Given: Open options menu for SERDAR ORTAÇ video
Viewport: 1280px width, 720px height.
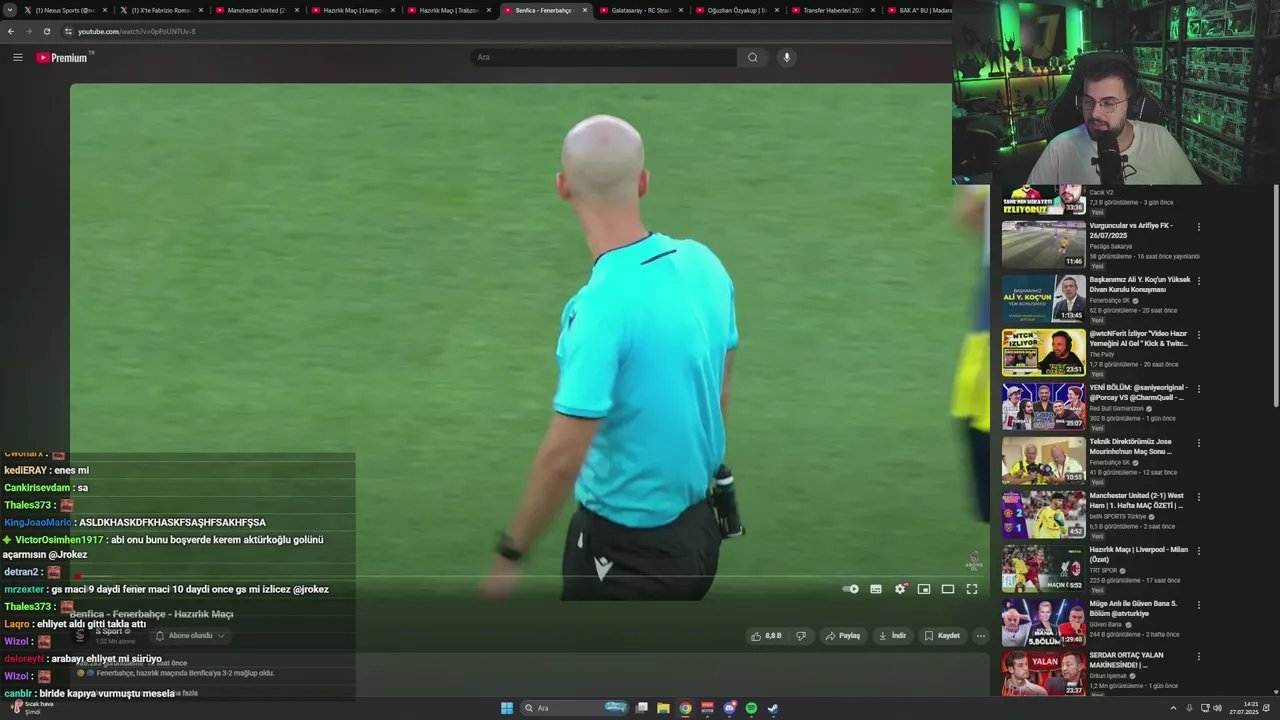Looking at the screenshot, I should click(x=1198, y=657).
